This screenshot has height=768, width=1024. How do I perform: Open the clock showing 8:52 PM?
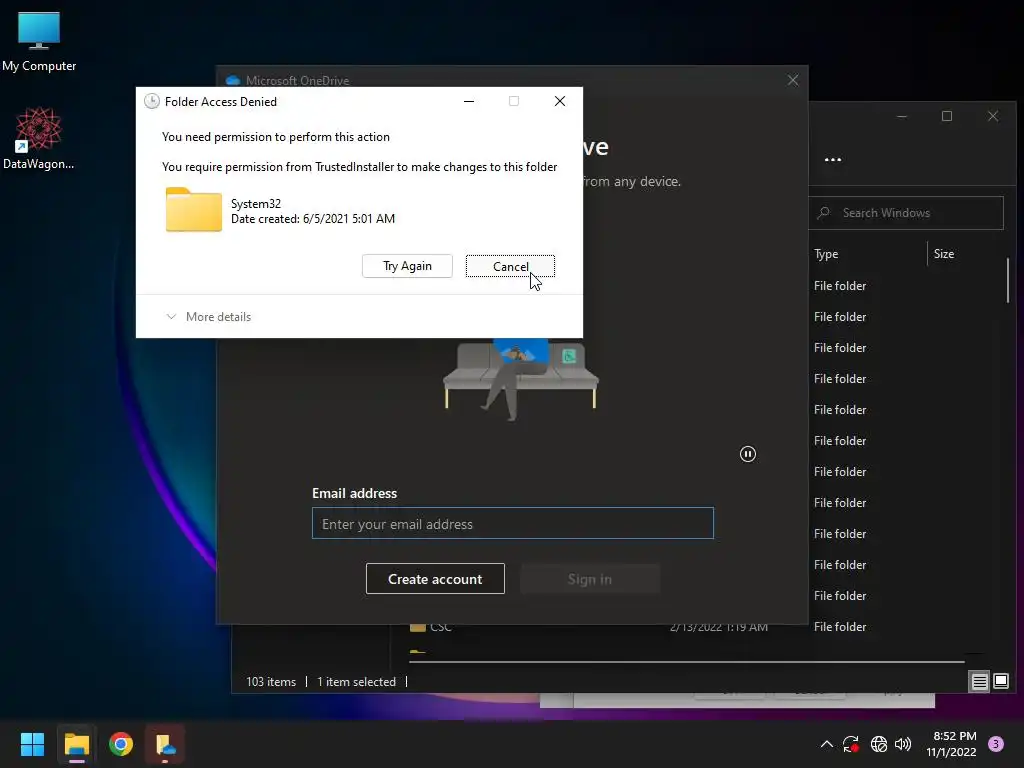click(951, 744)
